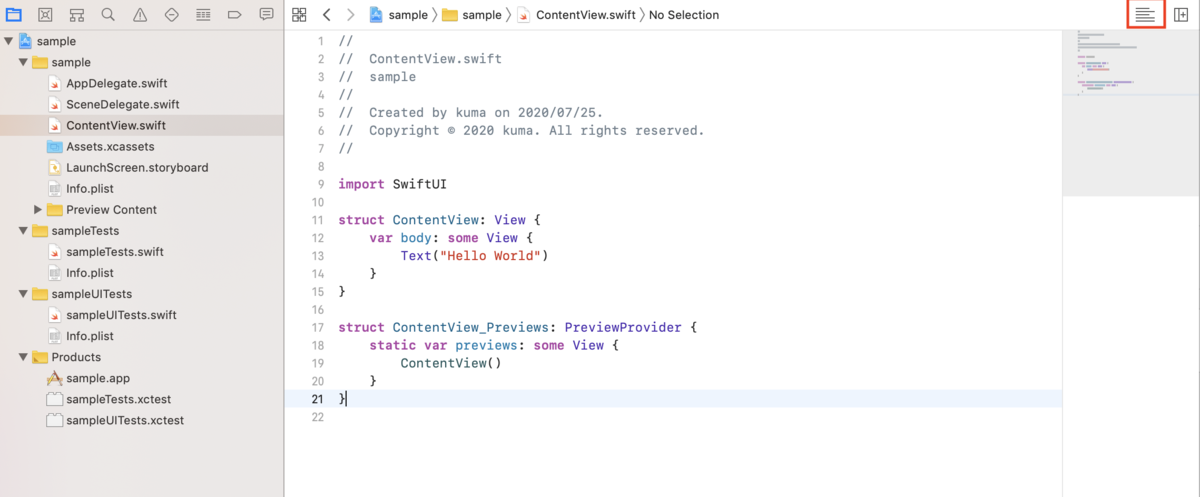Open the Breakpoint navigator tab
The height and width of the screenshot is (497, 1200).
235,15
